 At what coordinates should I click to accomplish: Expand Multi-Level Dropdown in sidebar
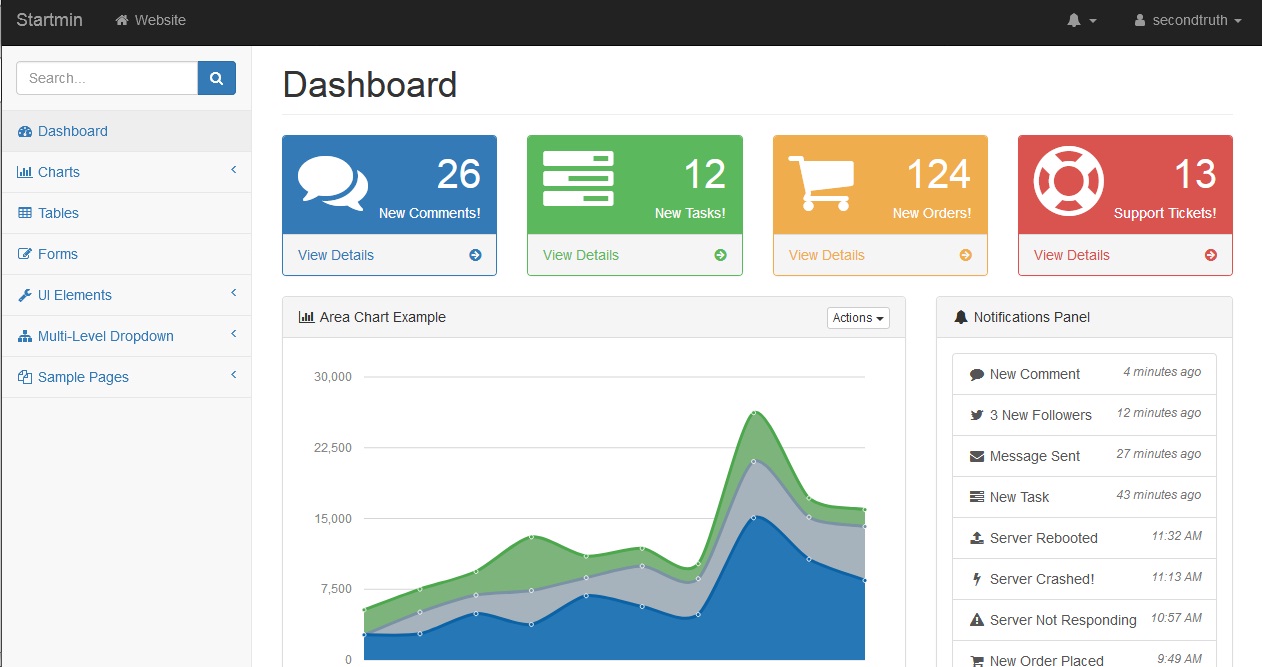coord(125,336)
